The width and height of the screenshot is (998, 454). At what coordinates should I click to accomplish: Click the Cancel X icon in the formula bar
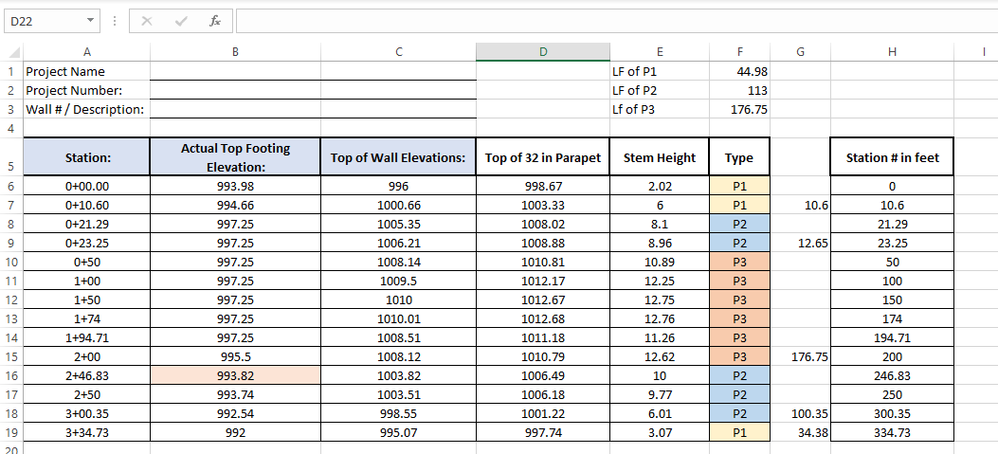tap(147, 21)
